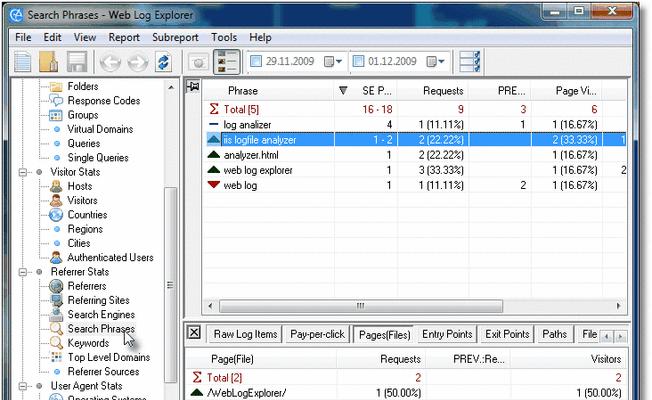
Task: Collapse the Referrer Stats tree node
Action: click(x=23, y=272)
